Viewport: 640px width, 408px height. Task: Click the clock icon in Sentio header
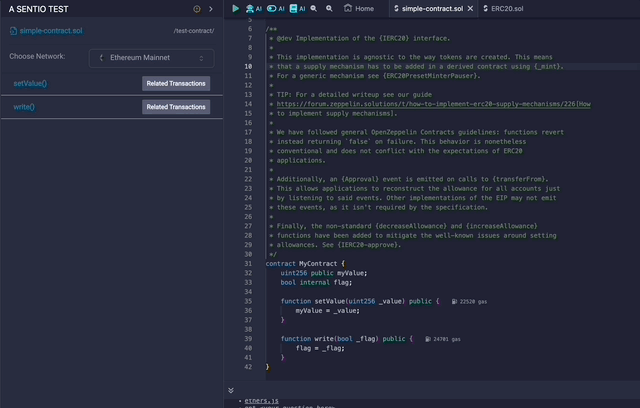[196, 8]
